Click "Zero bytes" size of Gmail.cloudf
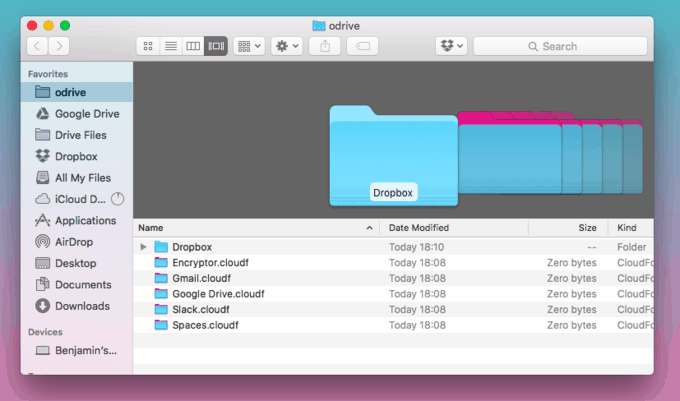This screenshot has height=401, width=680. [x=572, y=278]
